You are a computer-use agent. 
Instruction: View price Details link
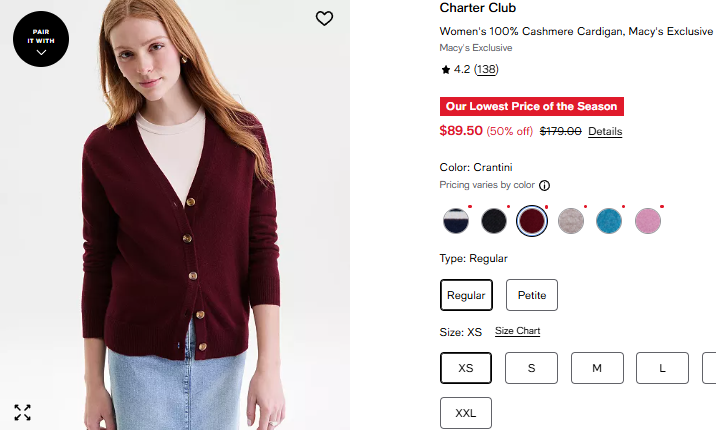pyautogui.click(x=605, y=131)
